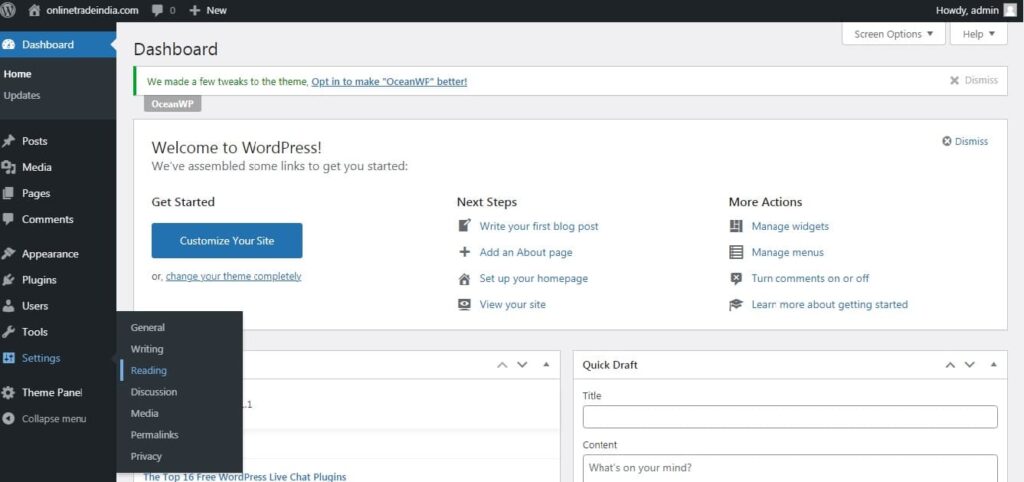Select Home under Dashboard menu
Image resolution: width=1024 pixels, height=482 pixels.
pyautogui.click(x=18, y=74)
